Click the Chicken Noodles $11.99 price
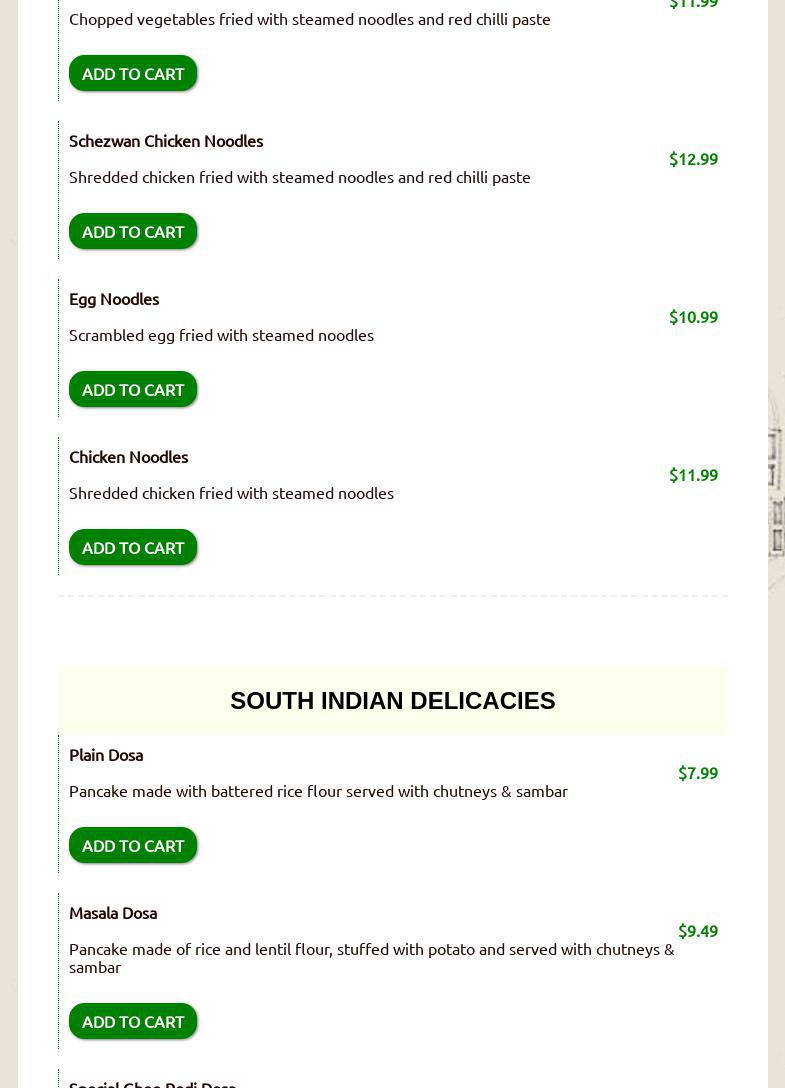The height and width of the screenshot is (1088, 785). click(693, 475)
